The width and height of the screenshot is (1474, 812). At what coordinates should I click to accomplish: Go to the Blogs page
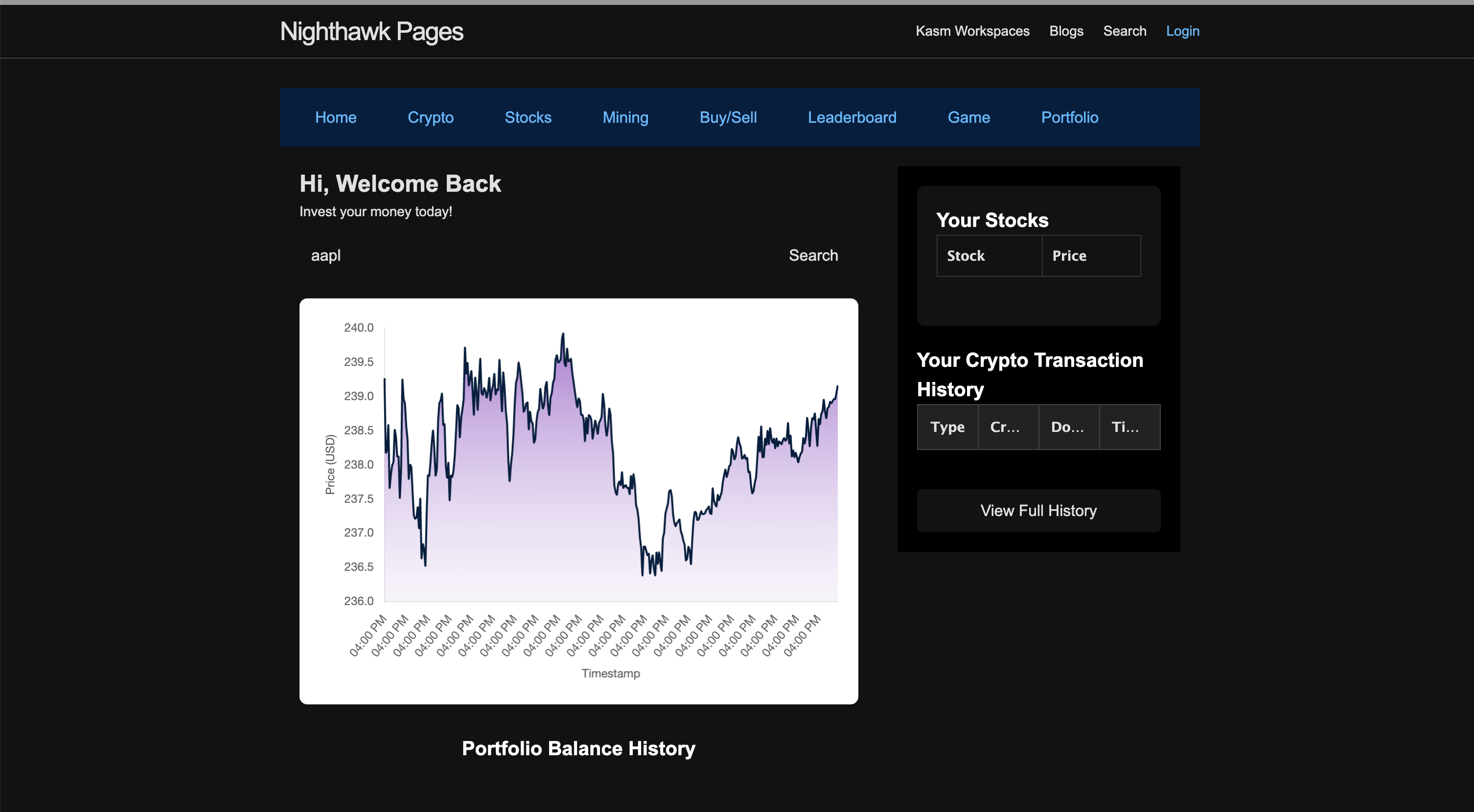coord(1066,31)
